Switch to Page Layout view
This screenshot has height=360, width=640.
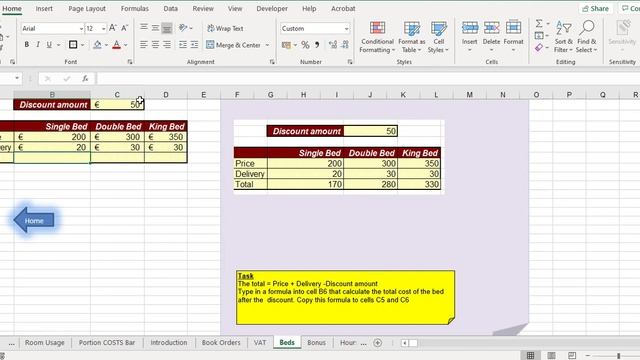click(x=551, y=355)
